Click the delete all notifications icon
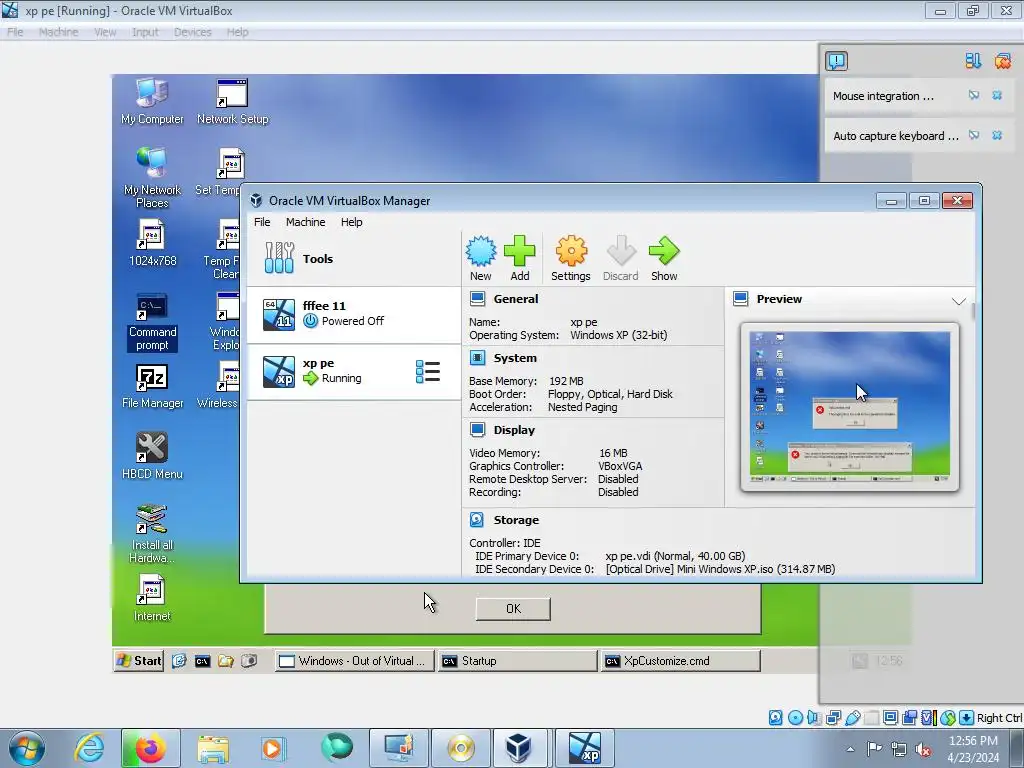This screenshot has height=768, width=1024. pos(1002,61)
